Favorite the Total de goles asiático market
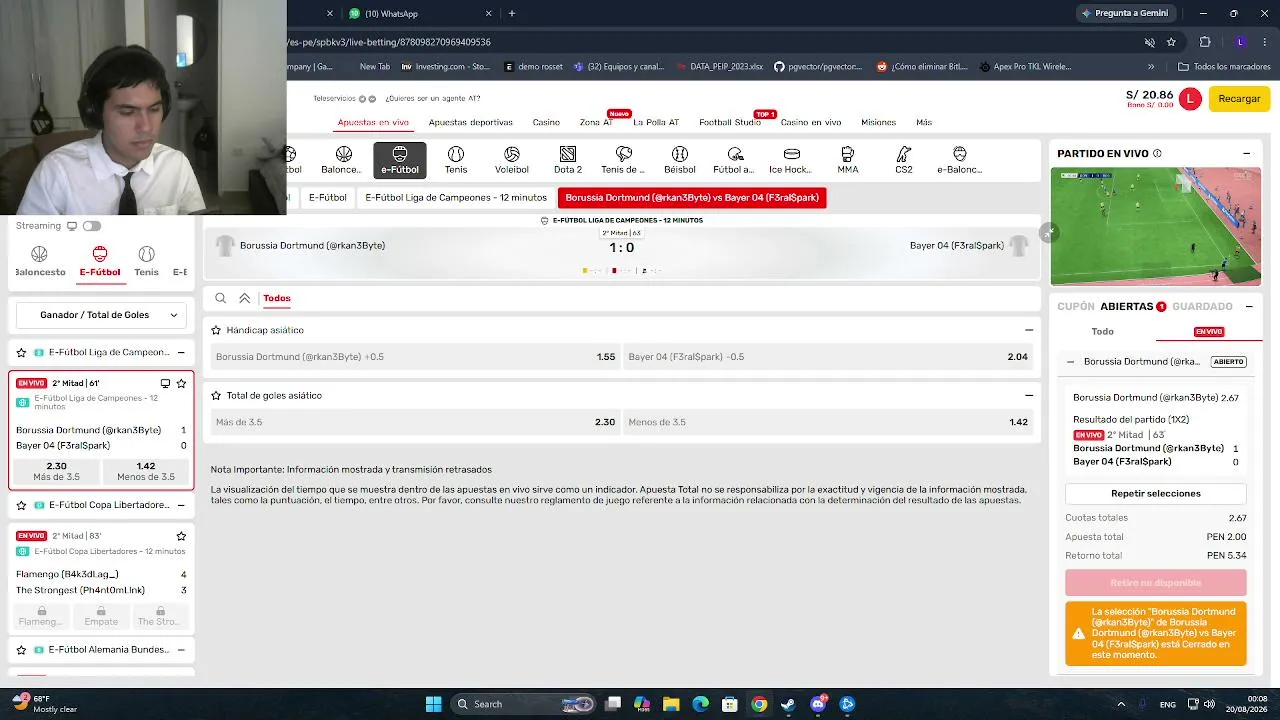1280x720 pixels. (216, 396)
